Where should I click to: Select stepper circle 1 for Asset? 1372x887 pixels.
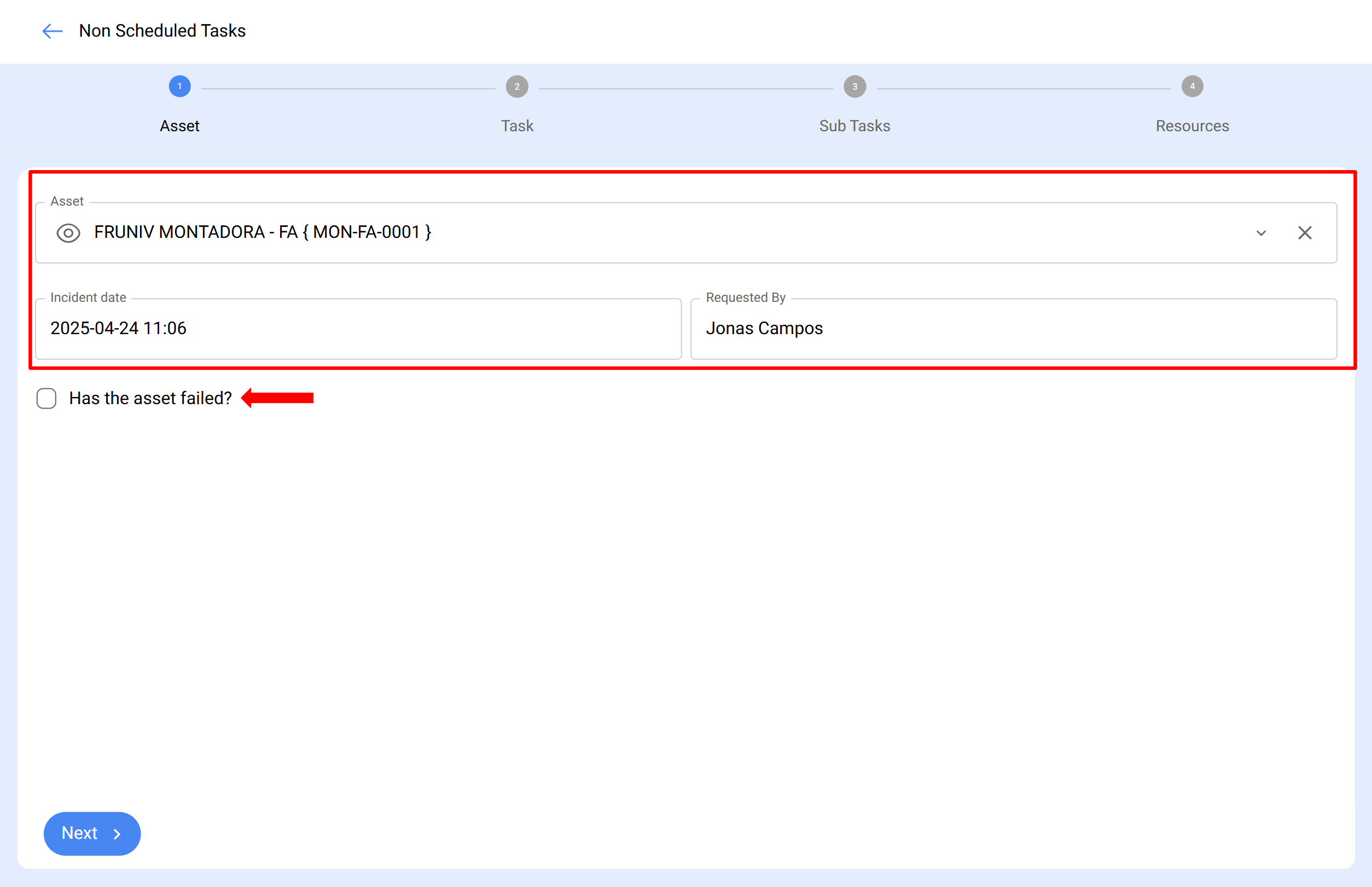[x=179, y=86]
